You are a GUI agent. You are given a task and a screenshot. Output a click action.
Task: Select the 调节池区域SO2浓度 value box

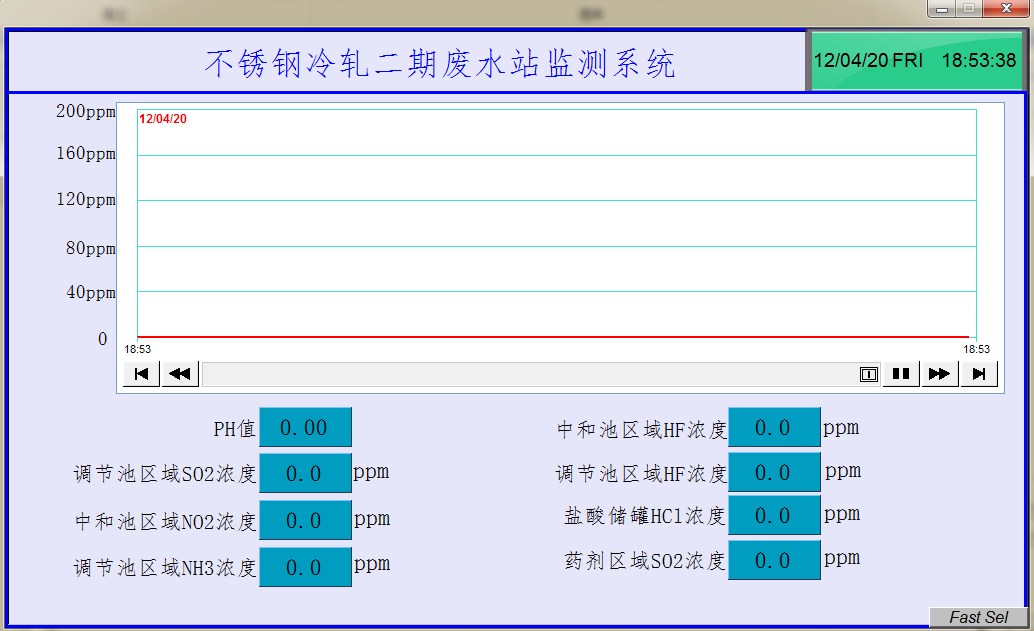pyautogui.click(x=305, y=474)
